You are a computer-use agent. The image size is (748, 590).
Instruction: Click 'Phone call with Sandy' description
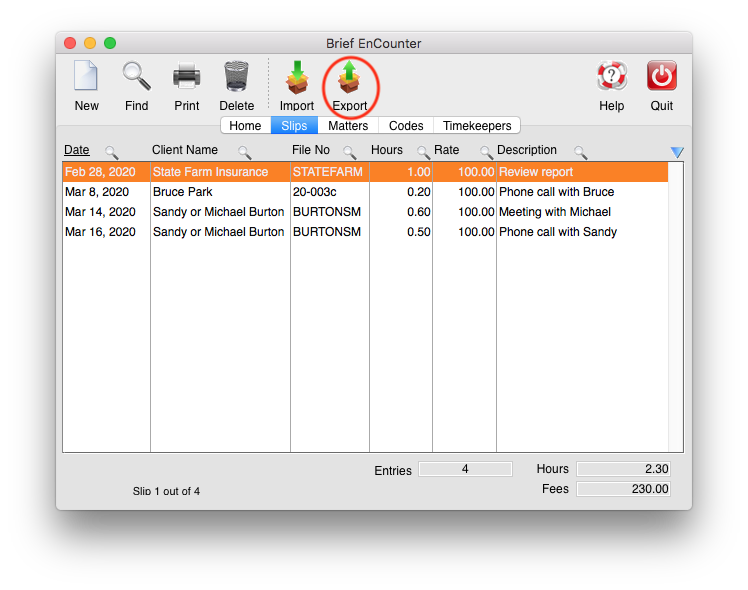(558, 232)
